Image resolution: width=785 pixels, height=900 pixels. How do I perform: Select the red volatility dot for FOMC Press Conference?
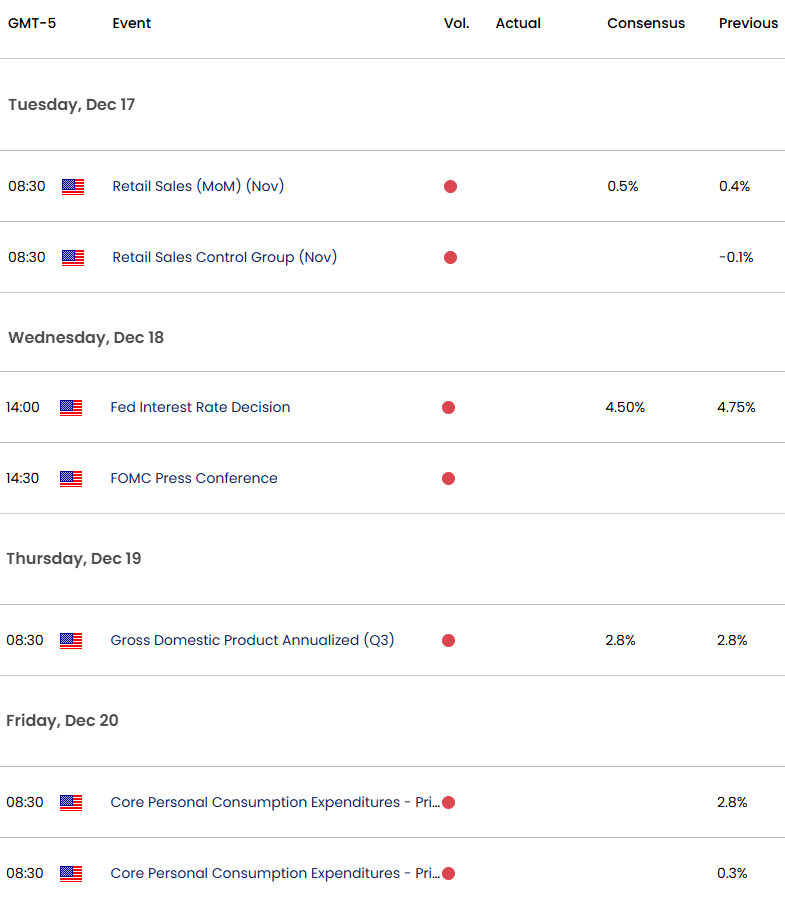(x=448, y=478)
